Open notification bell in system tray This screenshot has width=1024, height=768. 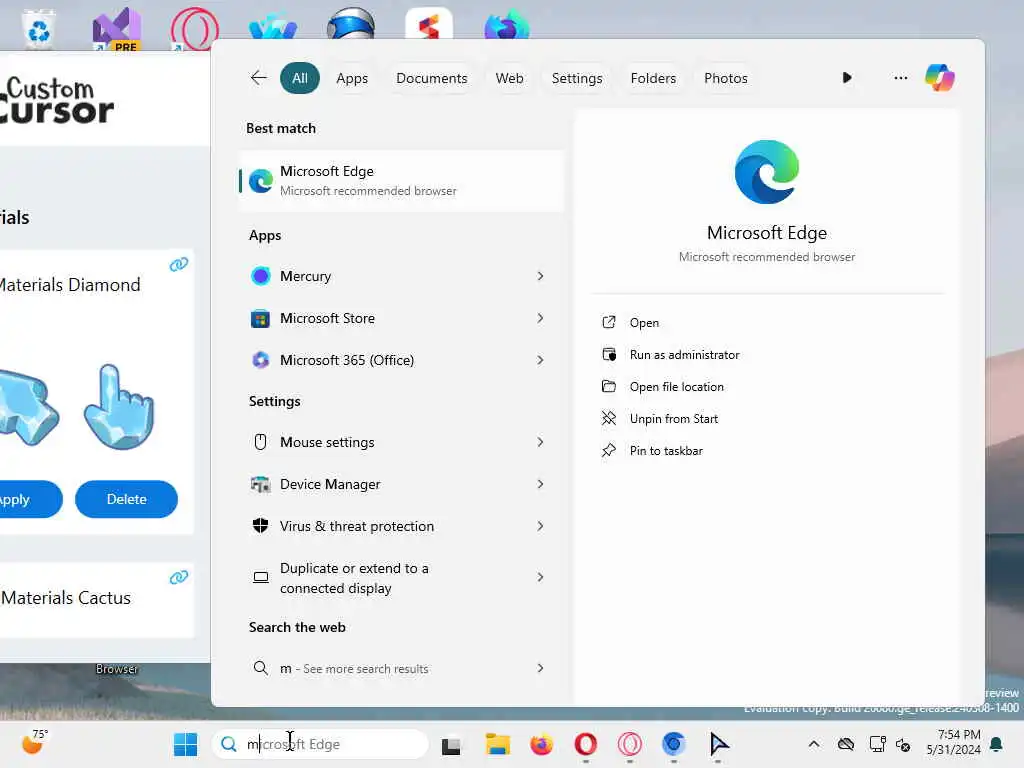pyautogui.click(x=997, y=744)
